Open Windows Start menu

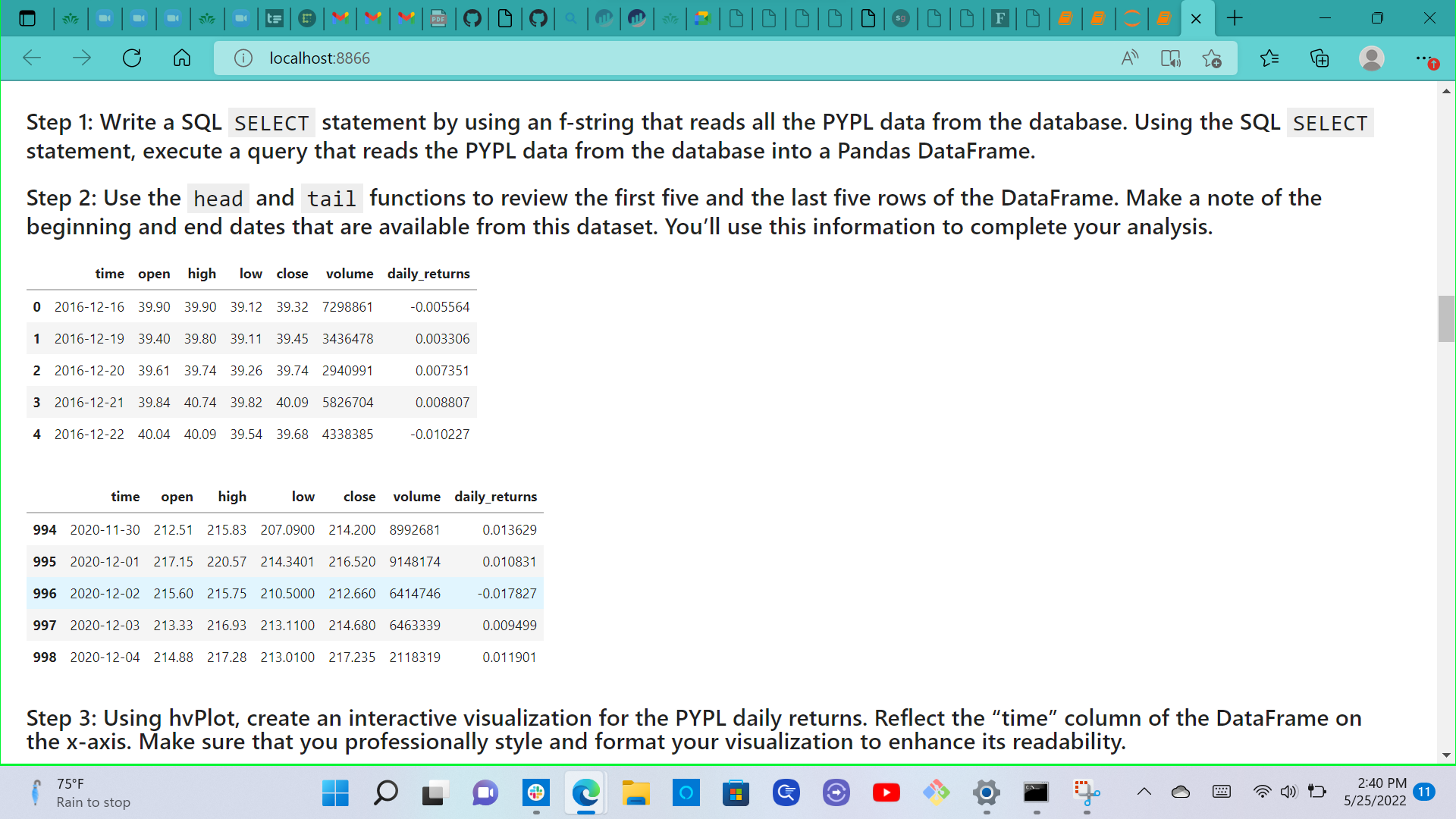(335, 793)
